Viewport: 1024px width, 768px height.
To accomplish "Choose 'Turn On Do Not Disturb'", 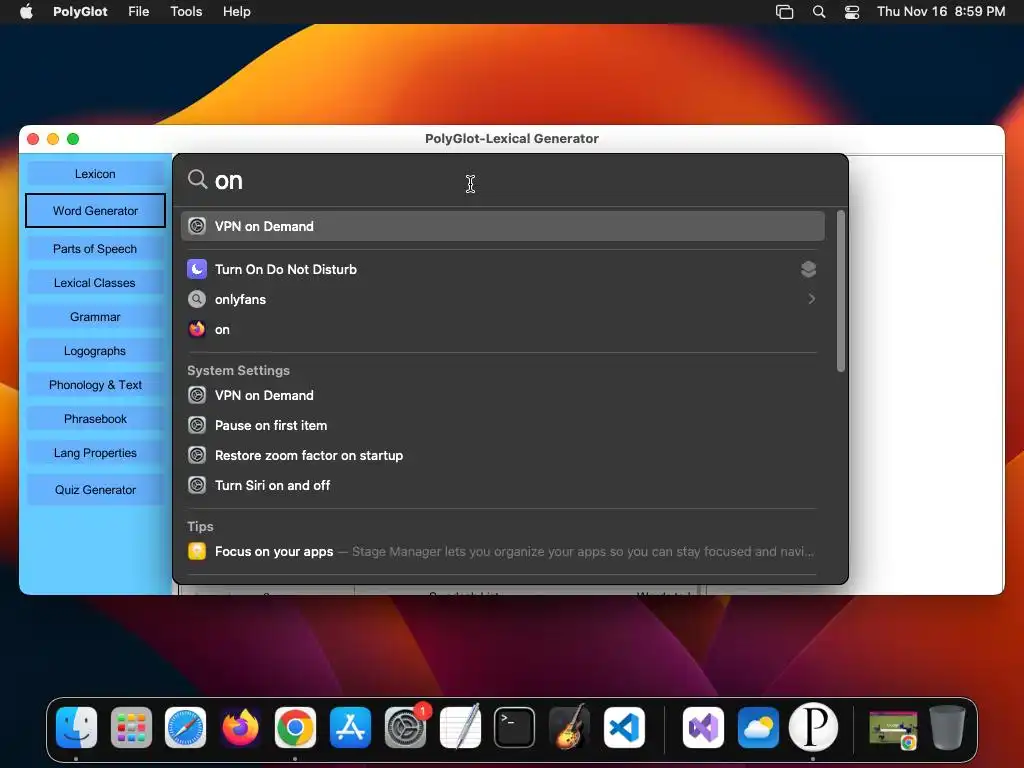I will click(502, 269).
